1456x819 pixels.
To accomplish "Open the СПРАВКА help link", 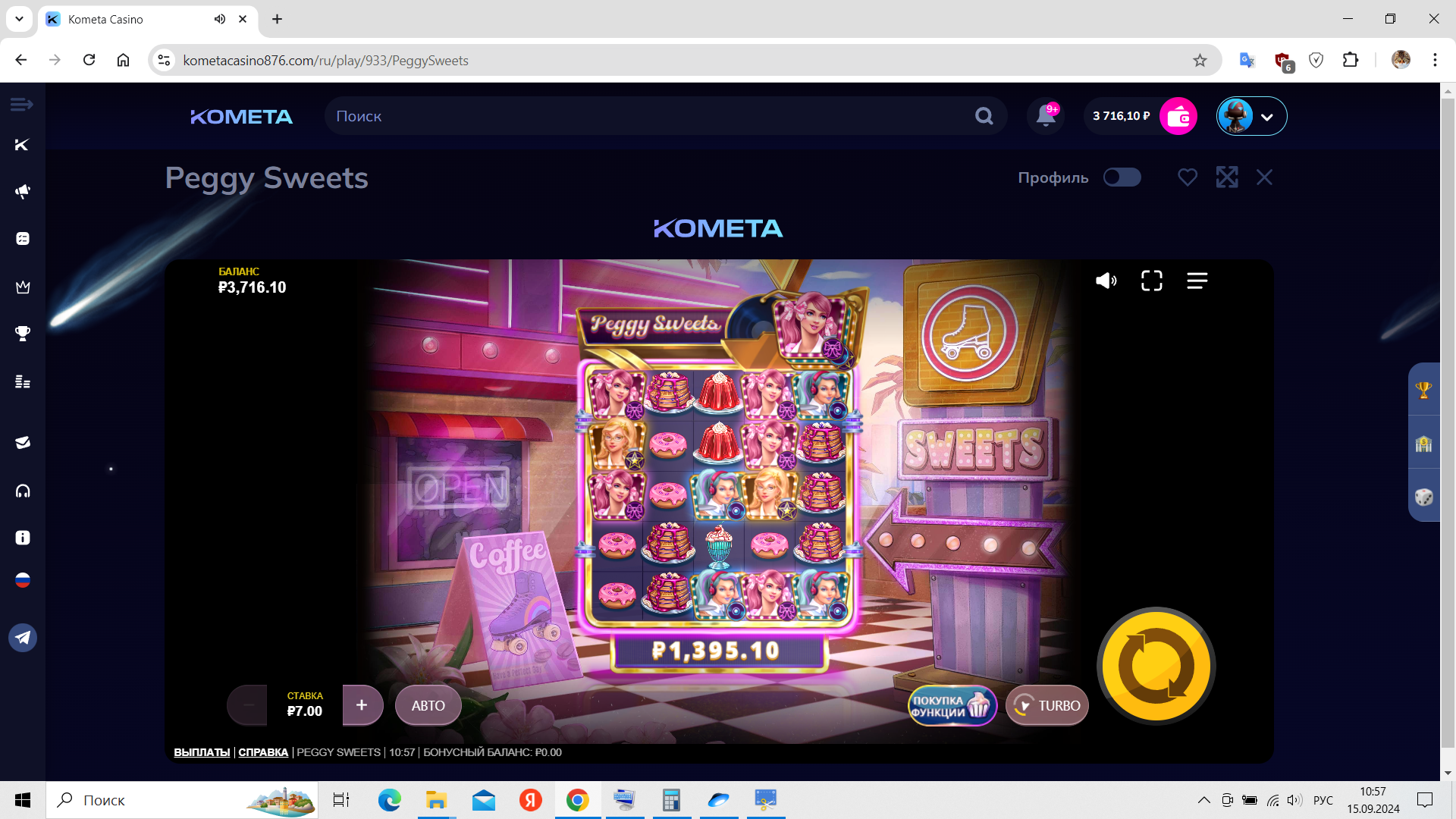I will click(263, 752).
